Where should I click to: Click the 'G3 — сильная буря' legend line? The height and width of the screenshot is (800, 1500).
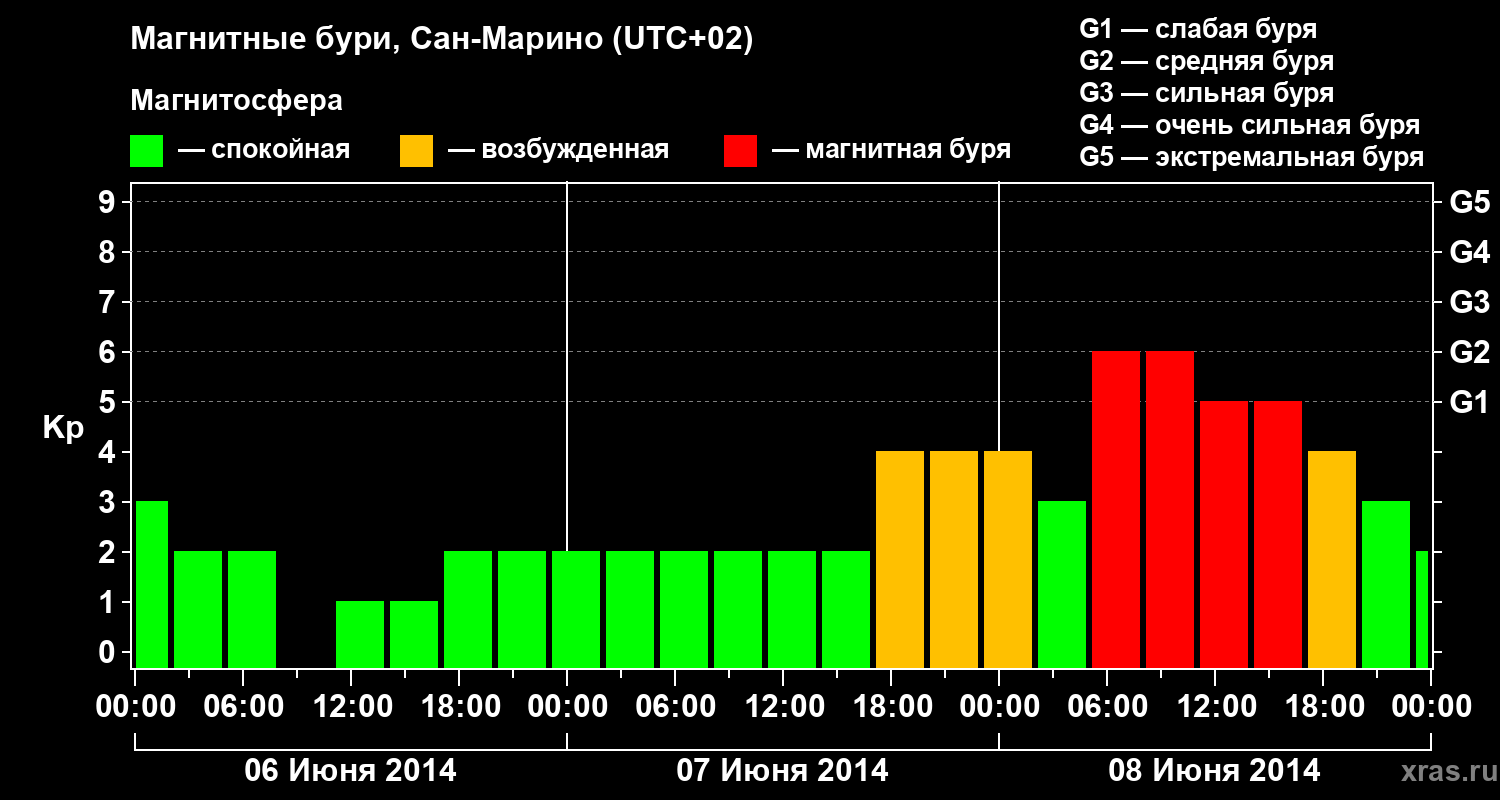(x=1207, y=93)
